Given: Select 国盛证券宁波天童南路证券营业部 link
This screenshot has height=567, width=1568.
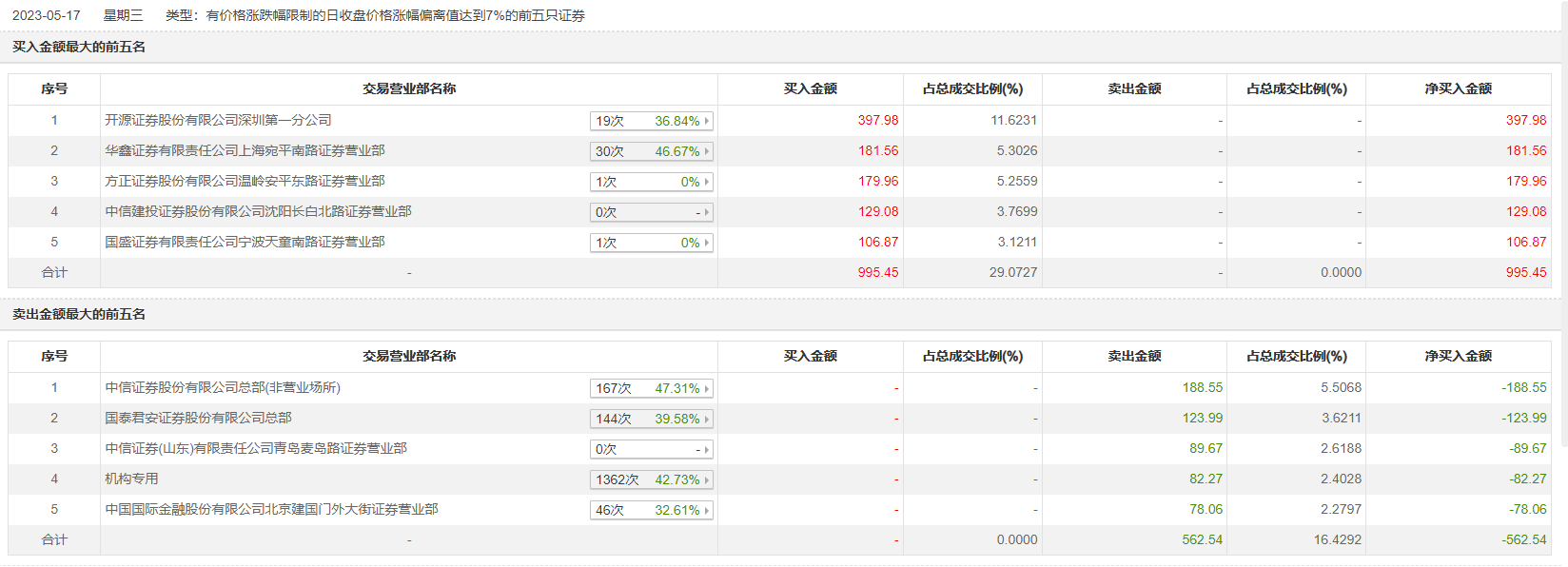Looking at the screenshot, I should pyautogui.click(x=245, y=242).
